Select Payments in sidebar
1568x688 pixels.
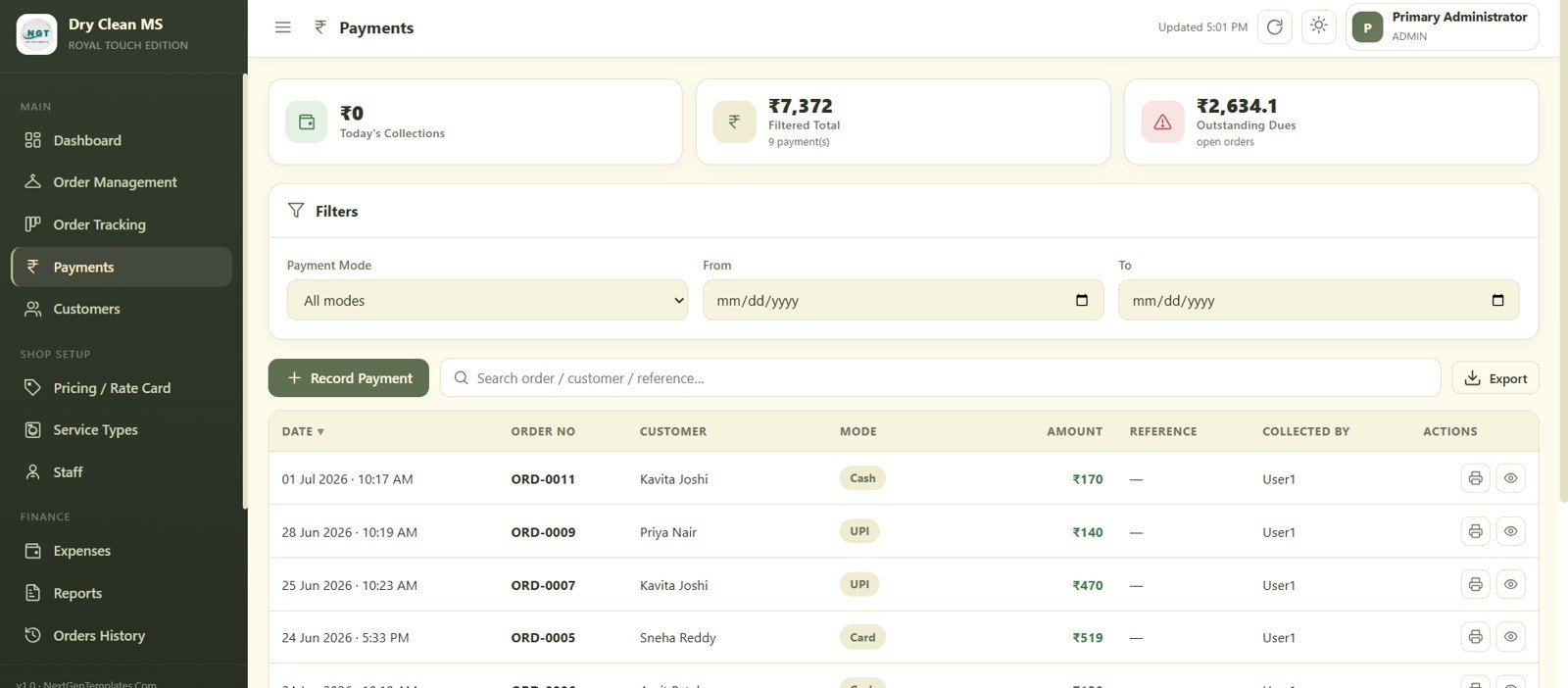[122, 267]
